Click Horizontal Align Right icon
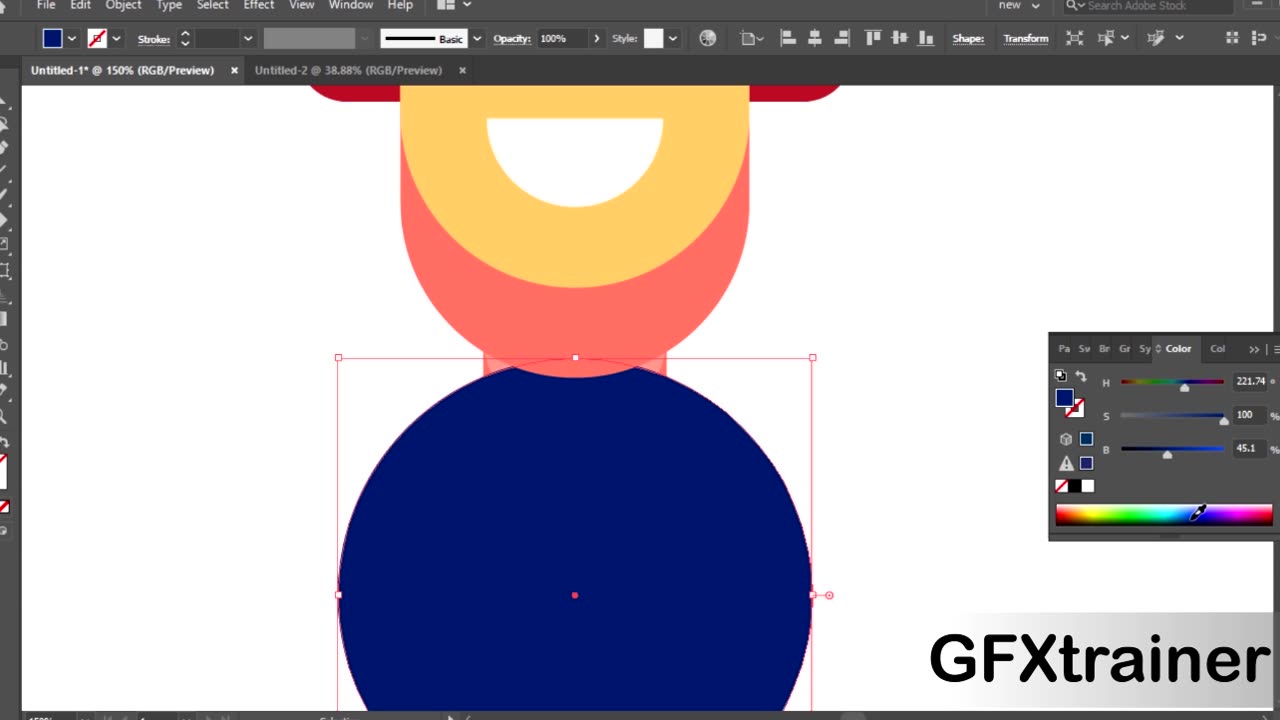 point(841,38)
